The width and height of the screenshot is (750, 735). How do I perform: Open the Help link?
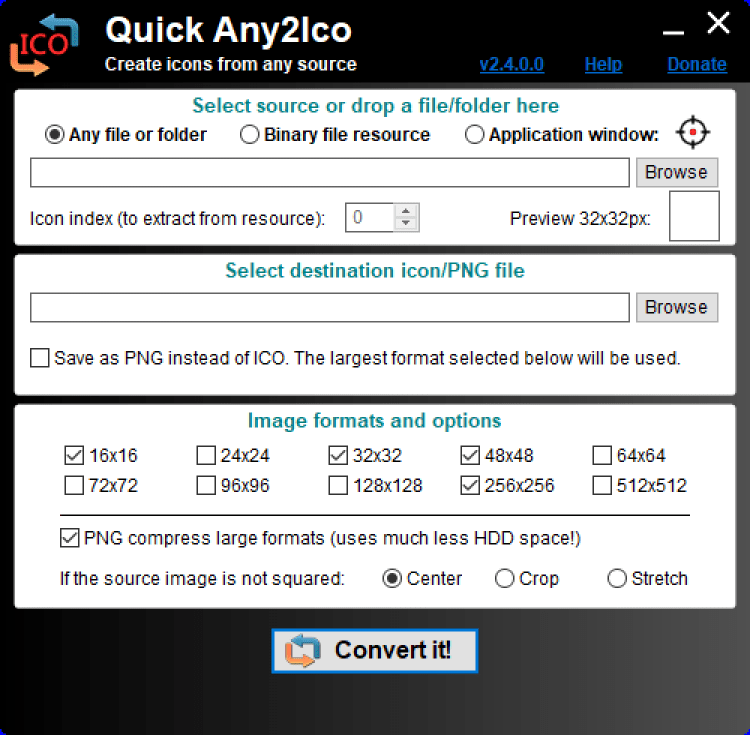603,65
